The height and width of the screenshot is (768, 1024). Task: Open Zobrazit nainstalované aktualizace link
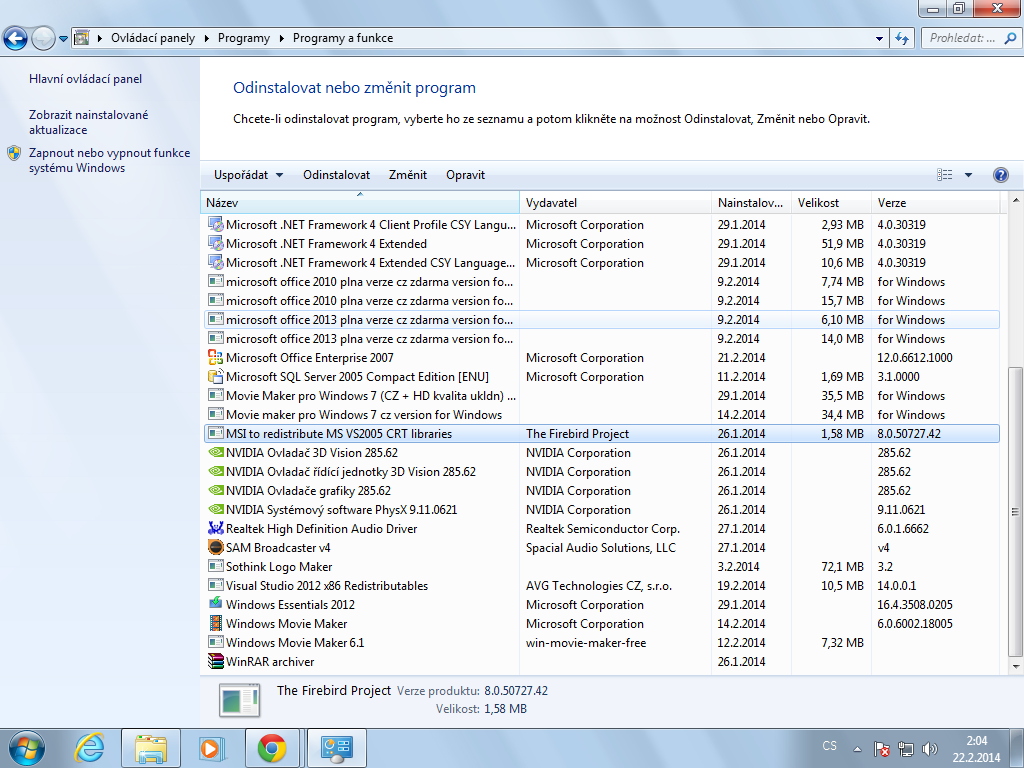point(89,122)
